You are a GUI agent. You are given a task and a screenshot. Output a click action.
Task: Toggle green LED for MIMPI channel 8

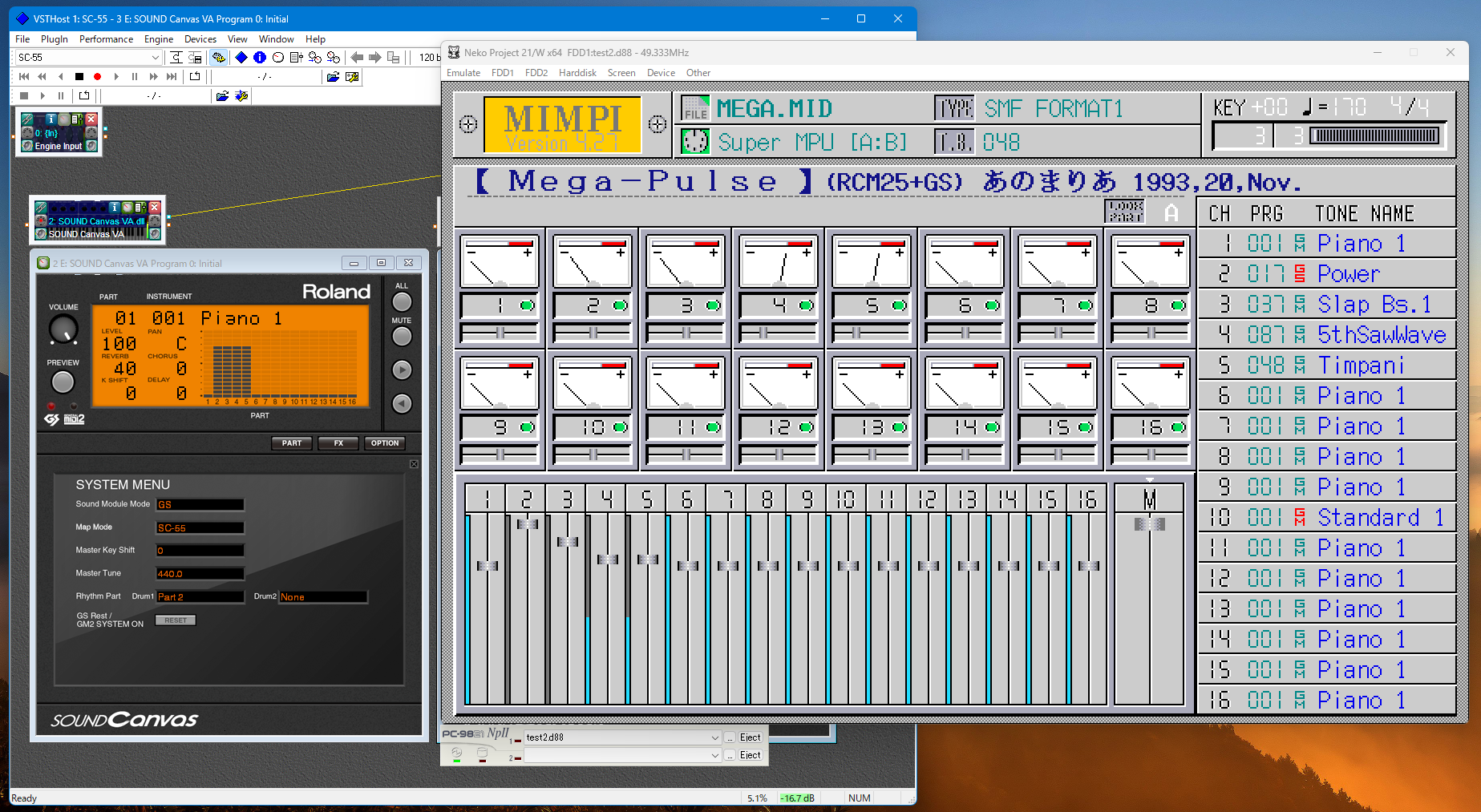1178,305
